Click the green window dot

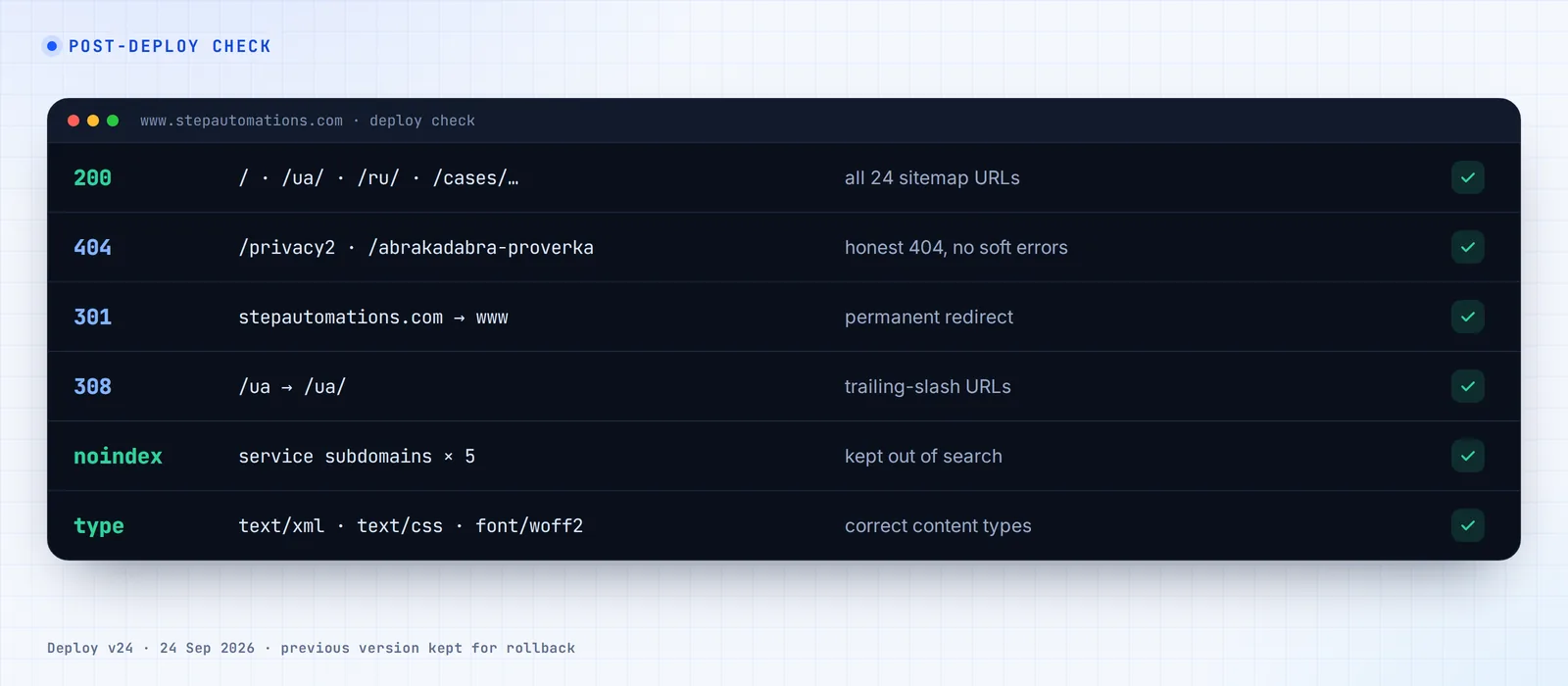(x=113, y=121)
